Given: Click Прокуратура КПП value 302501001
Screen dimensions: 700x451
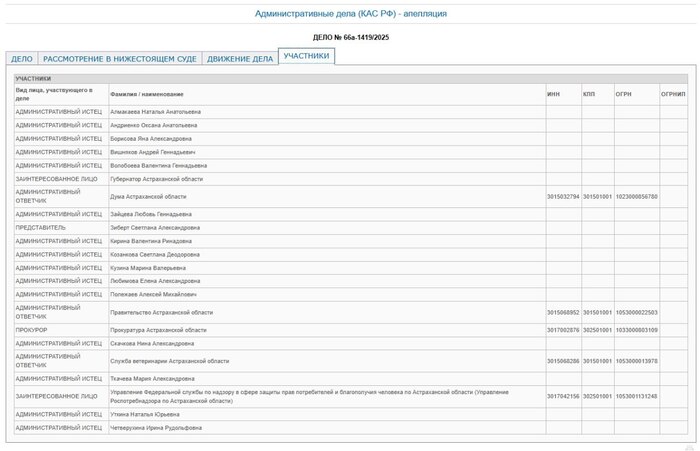Looking at the screenshot, I should [x=598, y=329].
